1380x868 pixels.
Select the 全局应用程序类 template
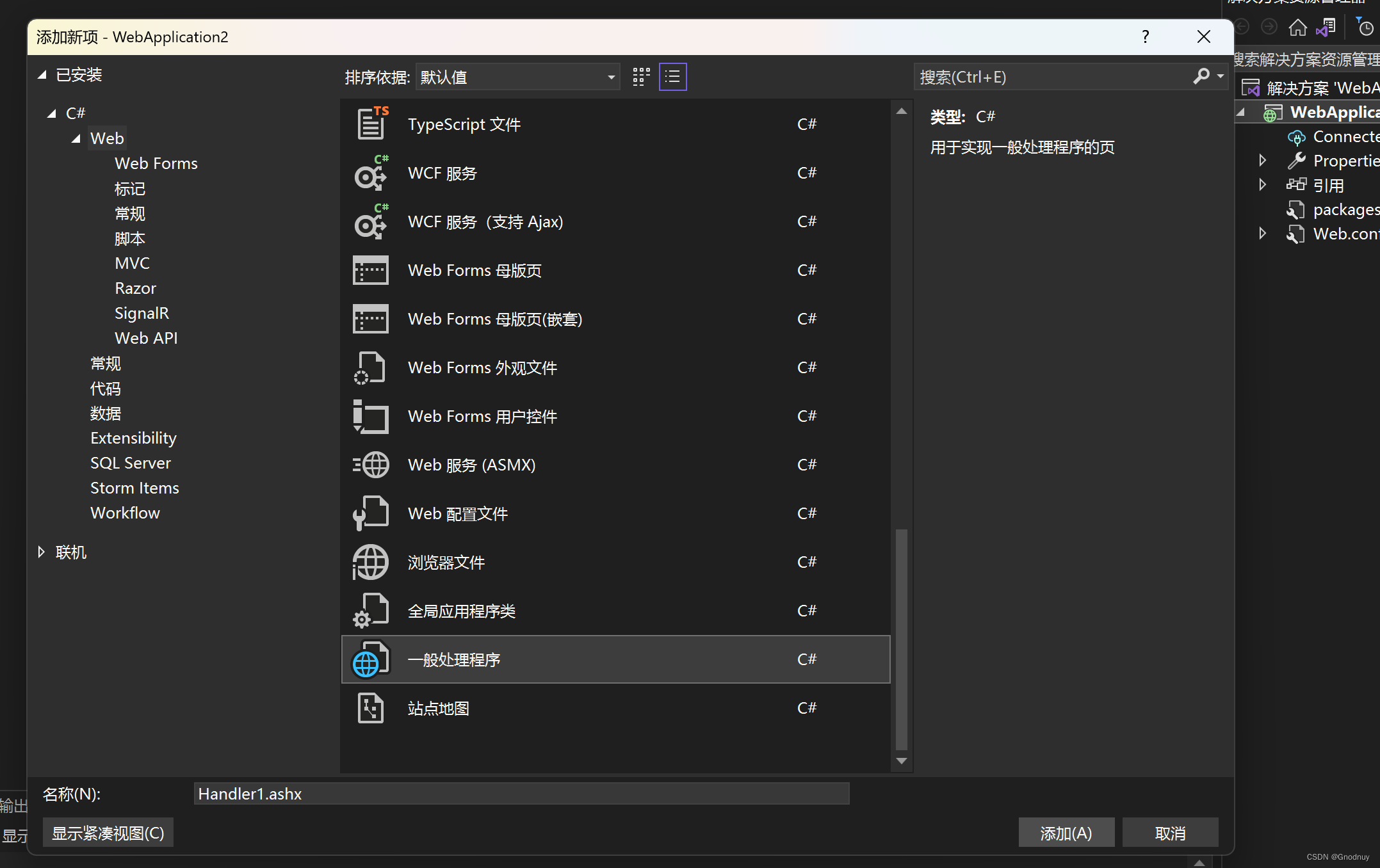(x=462, y=611)
